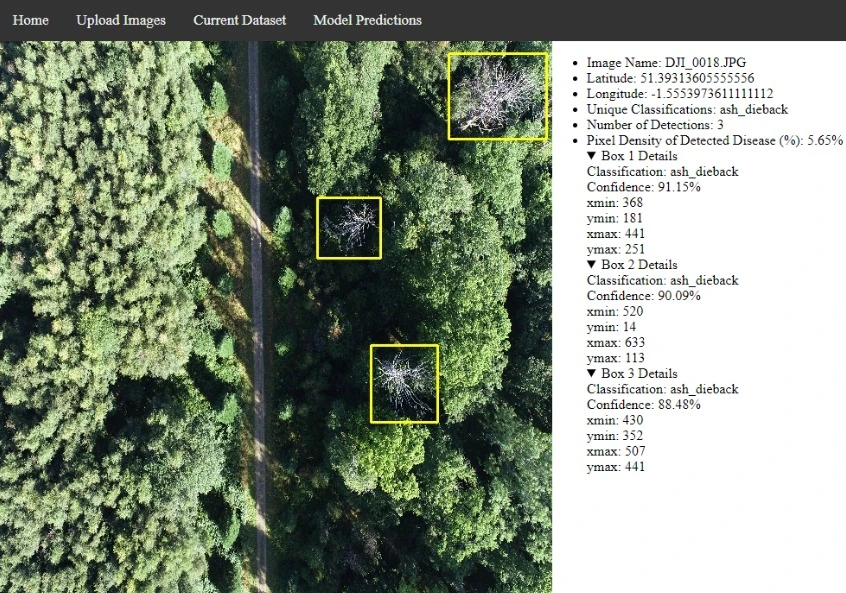
Task: Click the xmin: 520 value
Action: (615, 312)
